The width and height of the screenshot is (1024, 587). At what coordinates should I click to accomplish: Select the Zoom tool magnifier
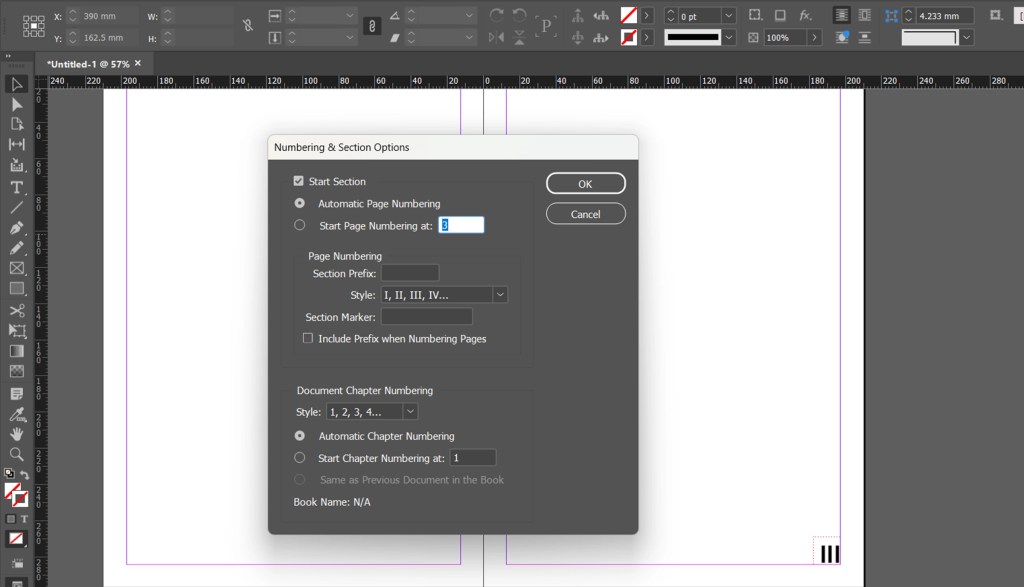coord(16,454)
